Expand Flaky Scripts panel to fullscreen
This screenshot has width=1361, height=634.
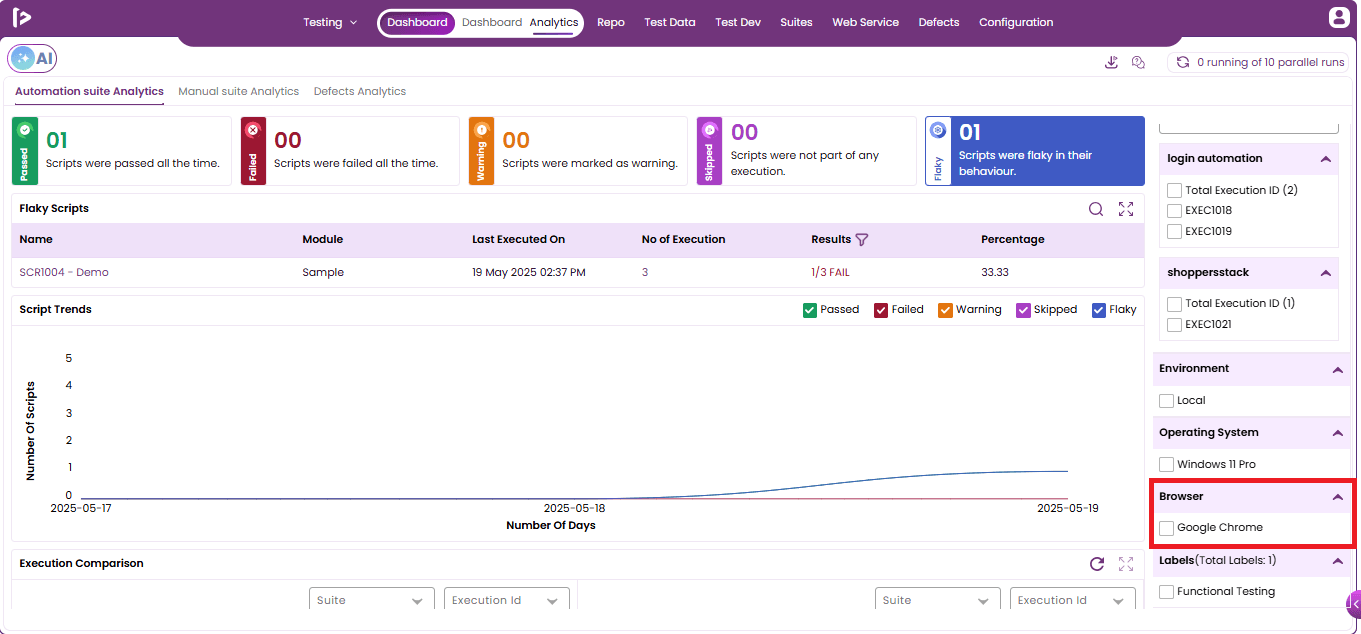pyautogui.click(x=1126, y=209)
